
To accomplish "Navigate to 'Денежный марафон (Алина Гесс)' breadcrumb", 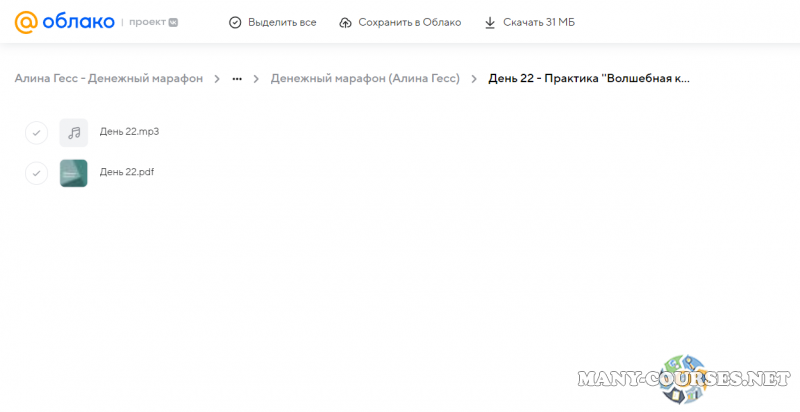I will point(365,78).
